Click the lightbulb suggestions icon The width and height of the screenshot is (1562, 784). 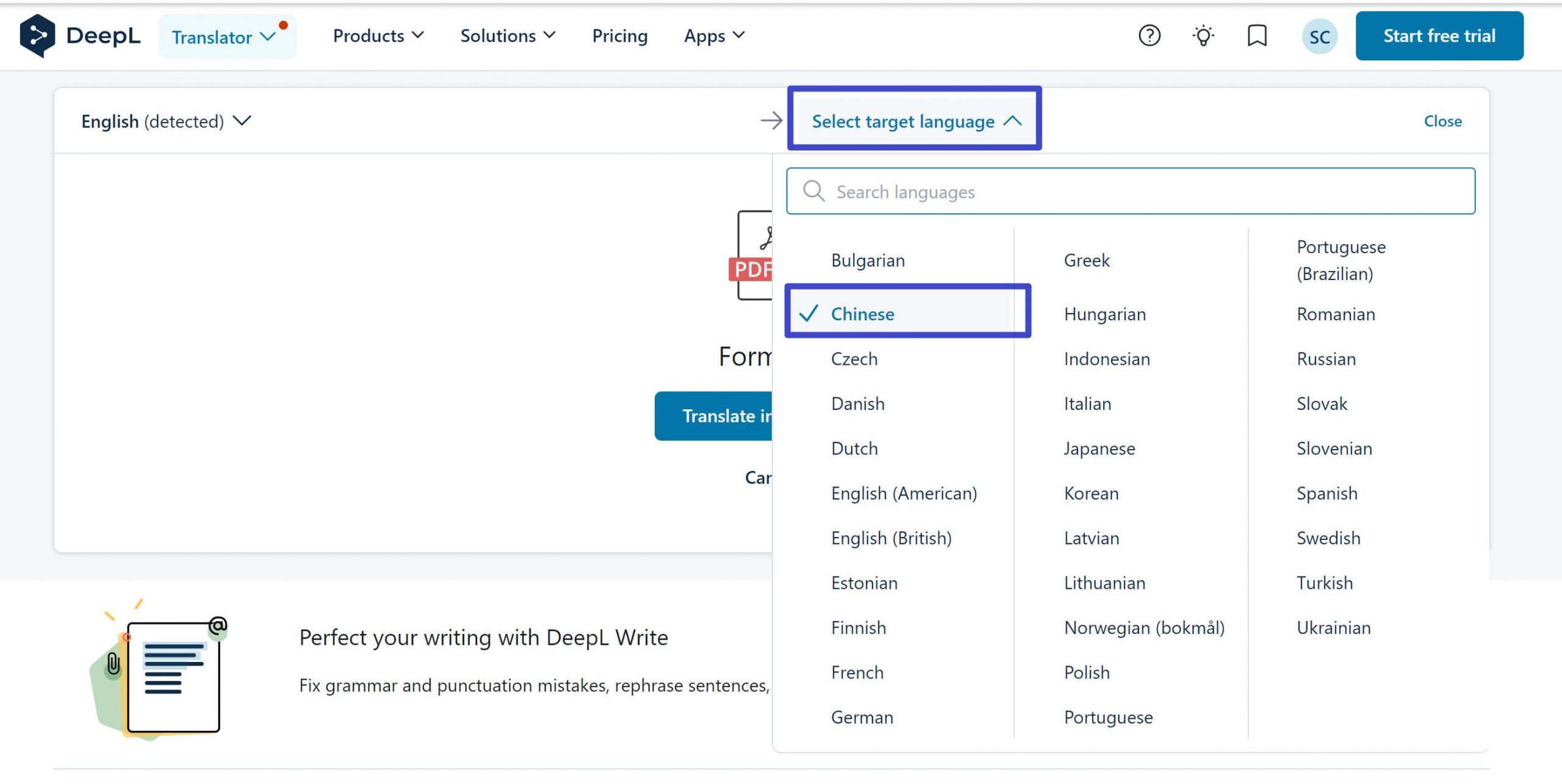pyautogui.click(x=1203, y=35)
